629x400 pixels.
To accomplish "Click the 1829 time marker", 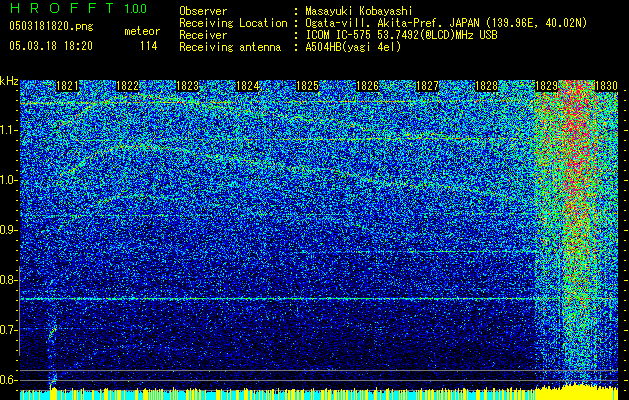I will click(x=547, y=86).
